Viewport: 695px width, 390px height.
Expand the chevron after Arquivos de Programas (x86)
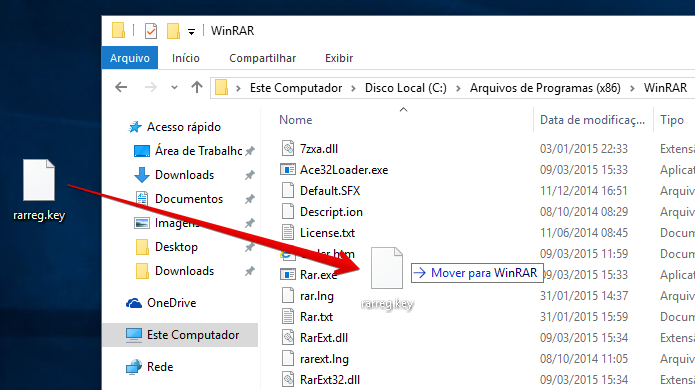pos(633,88)
